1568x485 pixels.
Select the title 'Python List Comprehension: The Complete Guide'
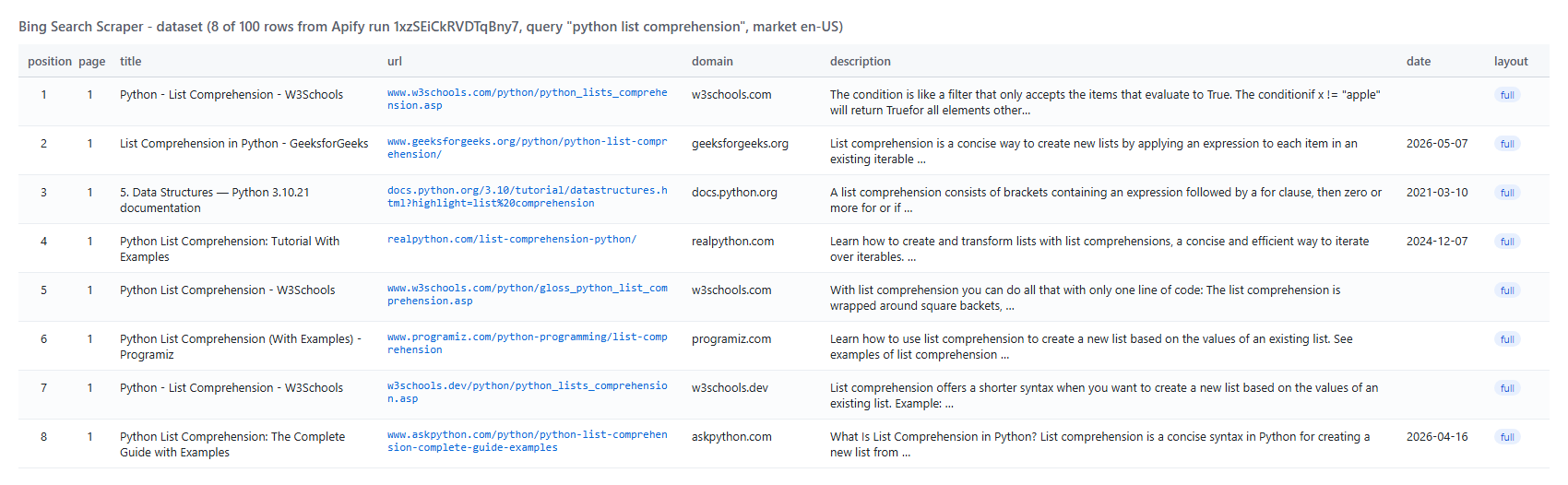coord(232,444)
